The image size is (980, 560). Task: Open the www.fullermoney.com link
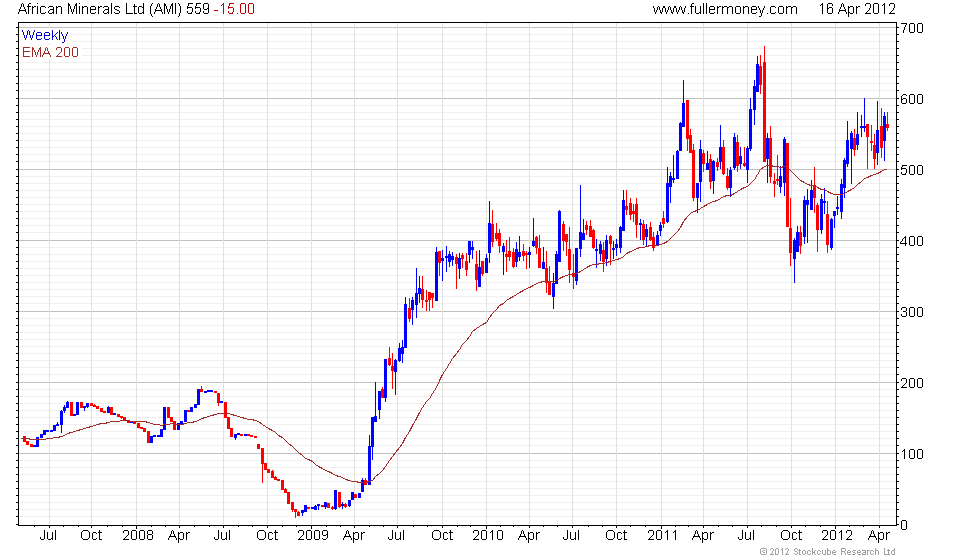point(725,9)
